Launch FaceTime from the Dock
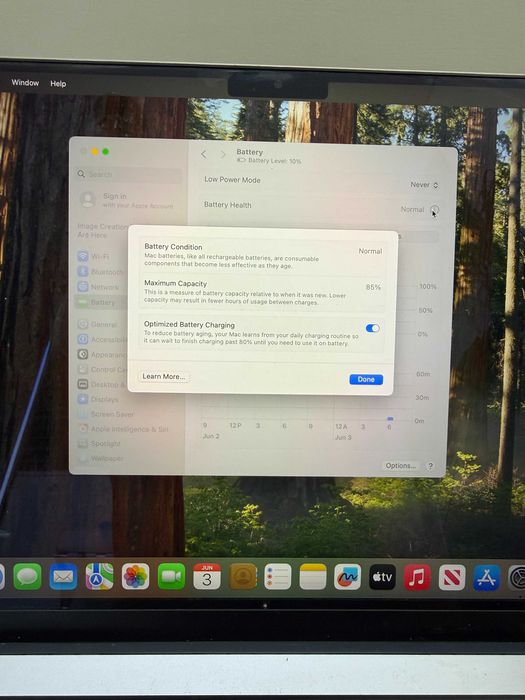The image size is (525, 700). point(171,576)
